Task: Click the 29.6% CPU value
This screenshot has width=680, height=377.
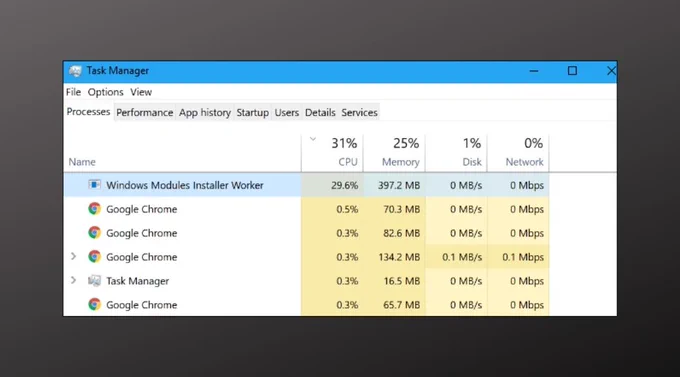Action: click(344, 185)
